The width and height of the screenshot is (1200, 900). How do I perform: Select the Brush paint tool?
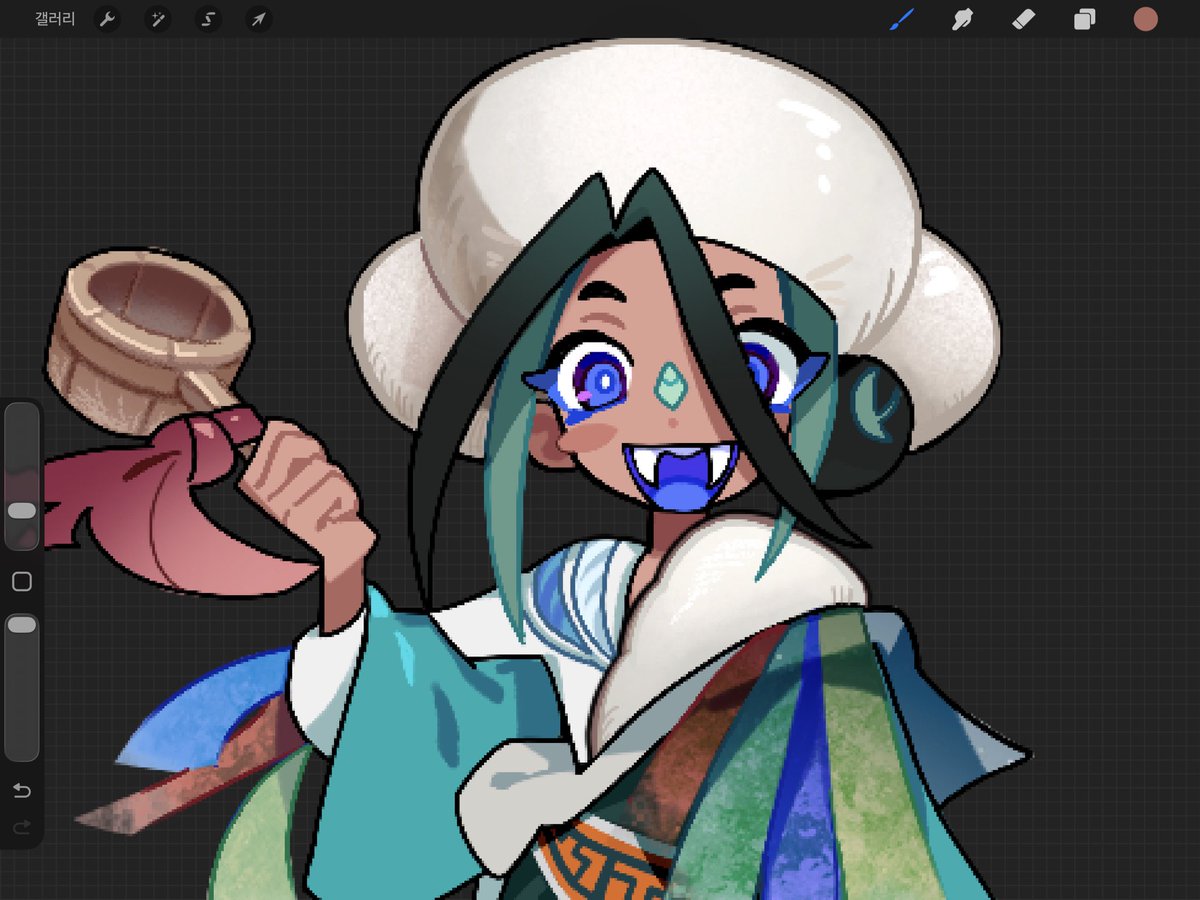click(x=902, y=19)
